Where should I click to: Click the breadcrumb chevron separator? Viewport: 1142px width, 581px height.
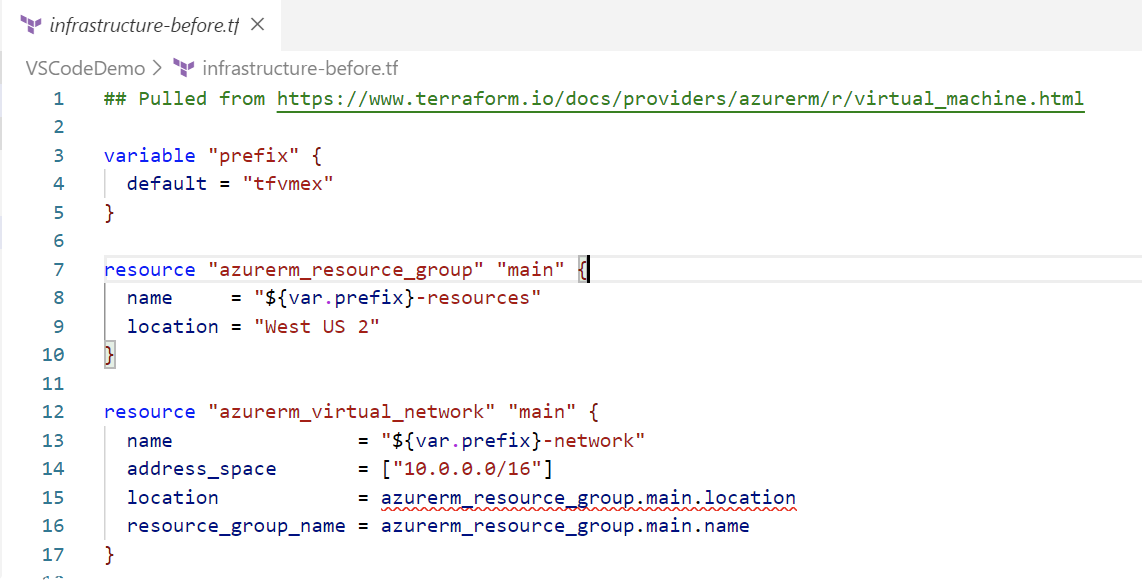tap(159, 69)
